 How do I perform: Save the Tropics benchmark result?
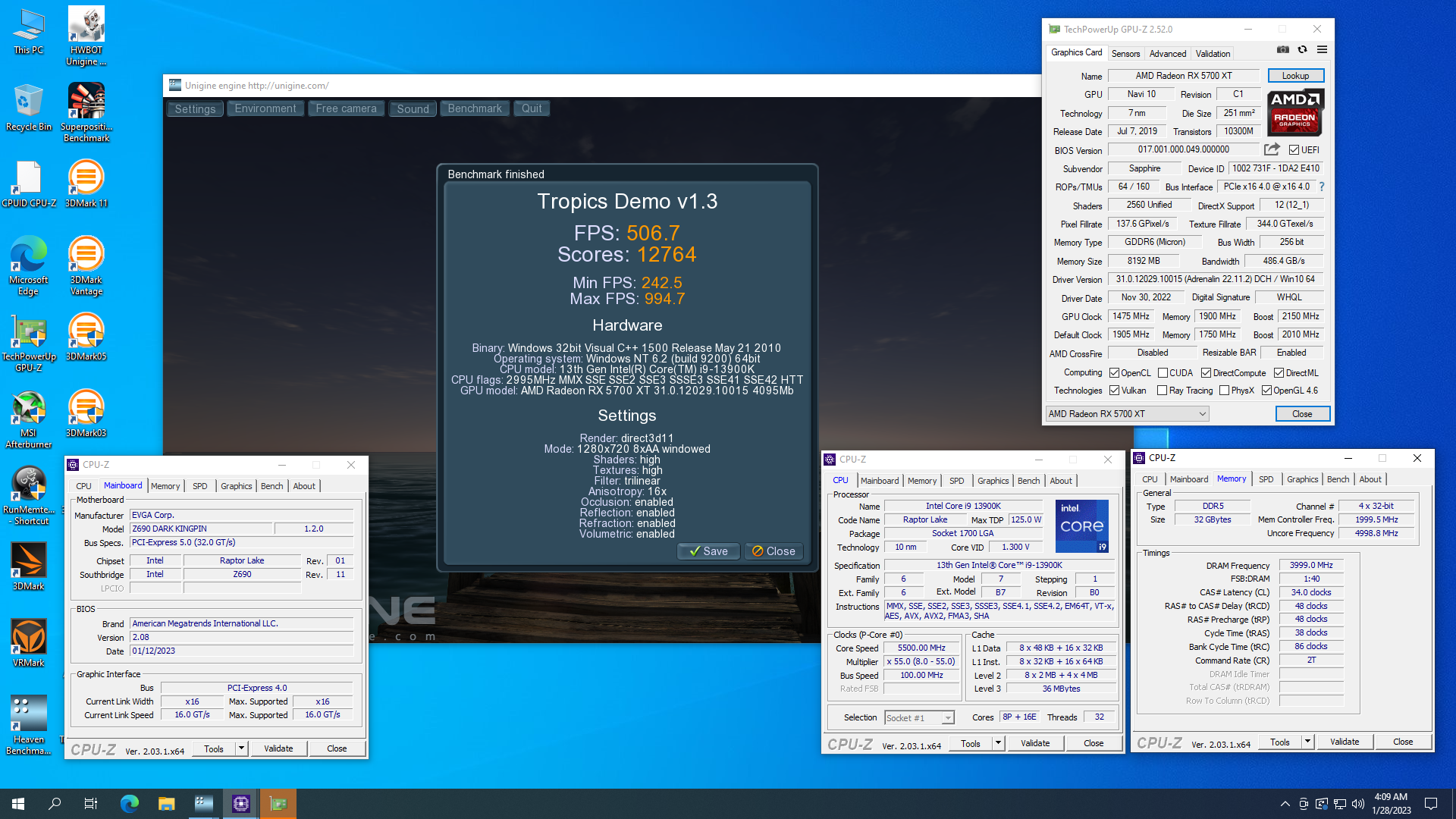click(x=708, y=551)
